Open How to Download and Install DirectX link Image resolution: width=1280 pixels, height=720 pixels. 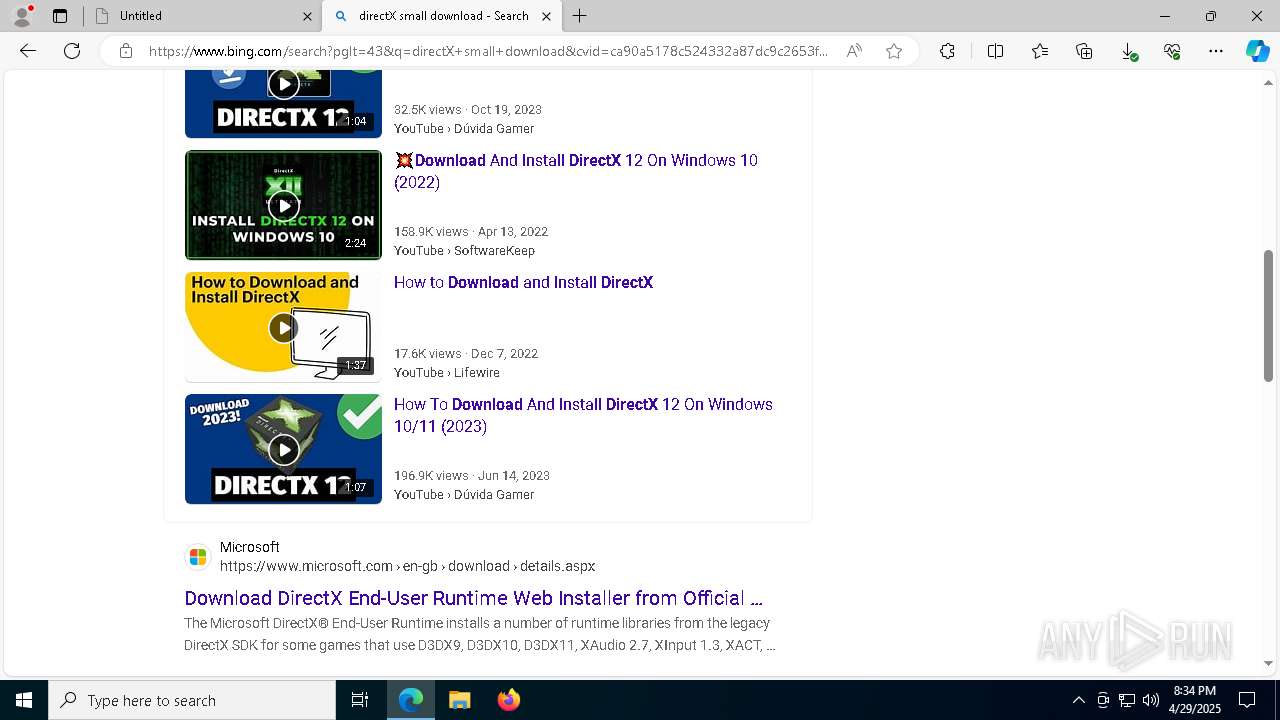click(x=523, y=282)
